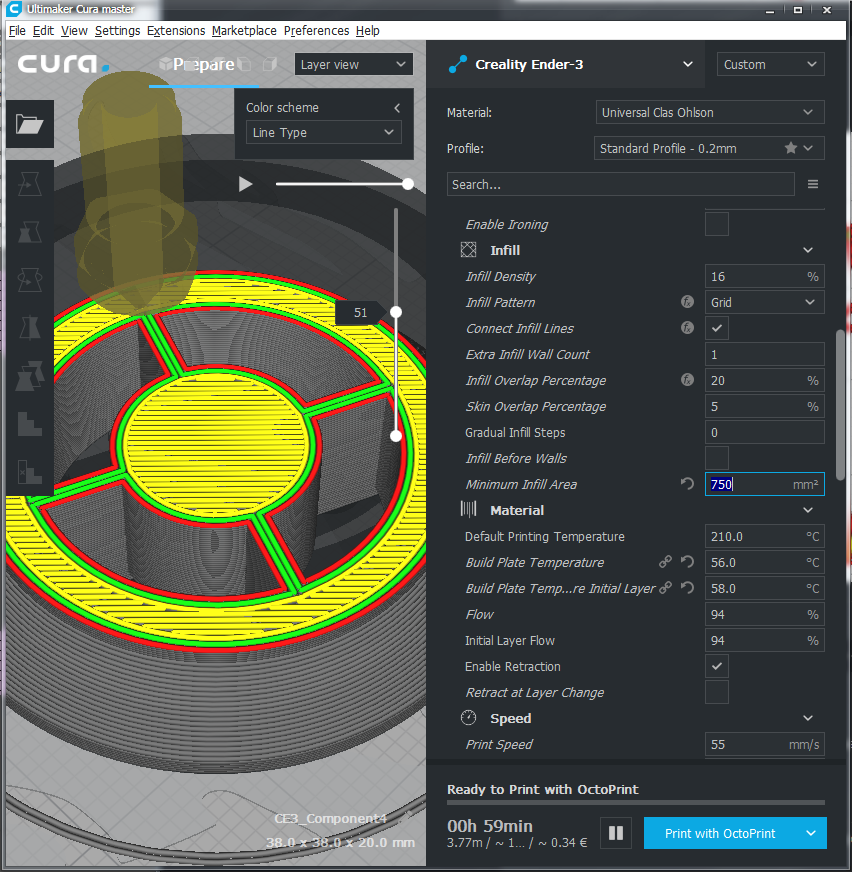The image size is (852, 872).
Task: Open the Settings menu
Action: tap(117, 31)
